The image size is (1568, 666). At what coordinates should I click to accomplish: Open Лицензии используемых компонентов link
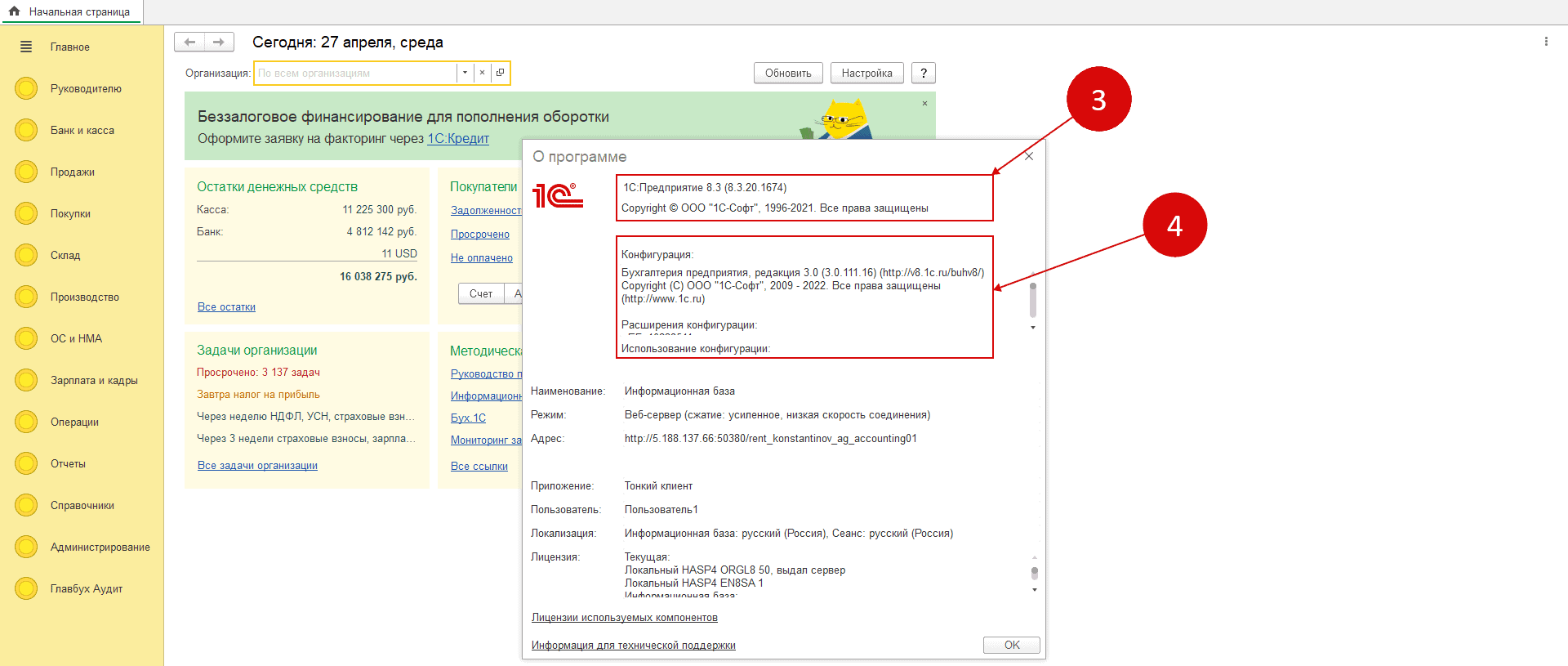pos(624,618)
